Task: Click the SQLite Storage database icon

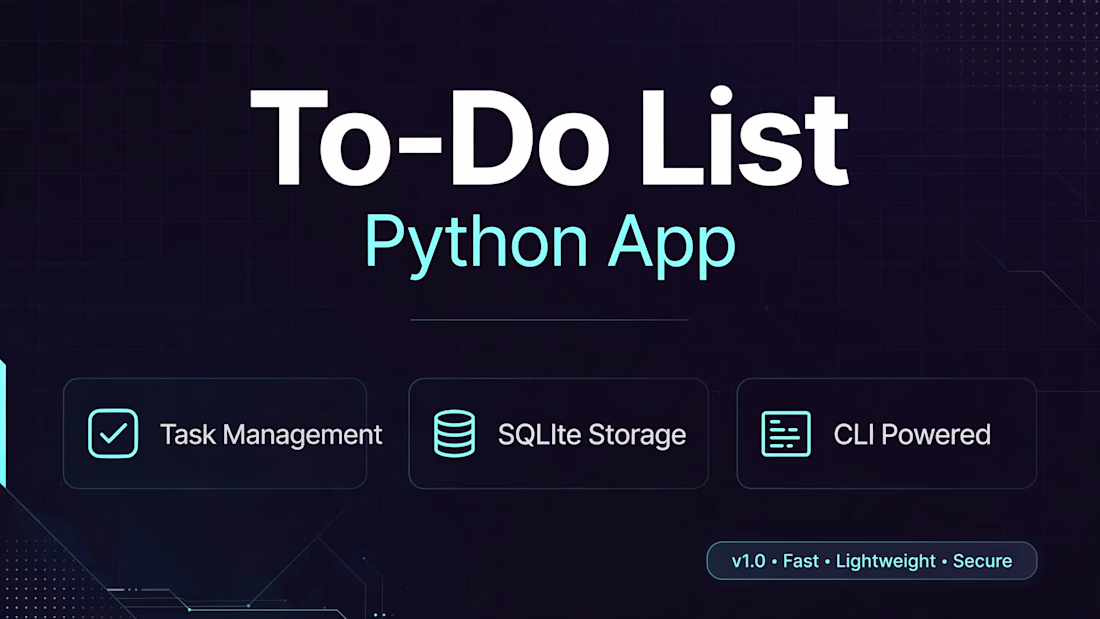Action: (455, 434)
